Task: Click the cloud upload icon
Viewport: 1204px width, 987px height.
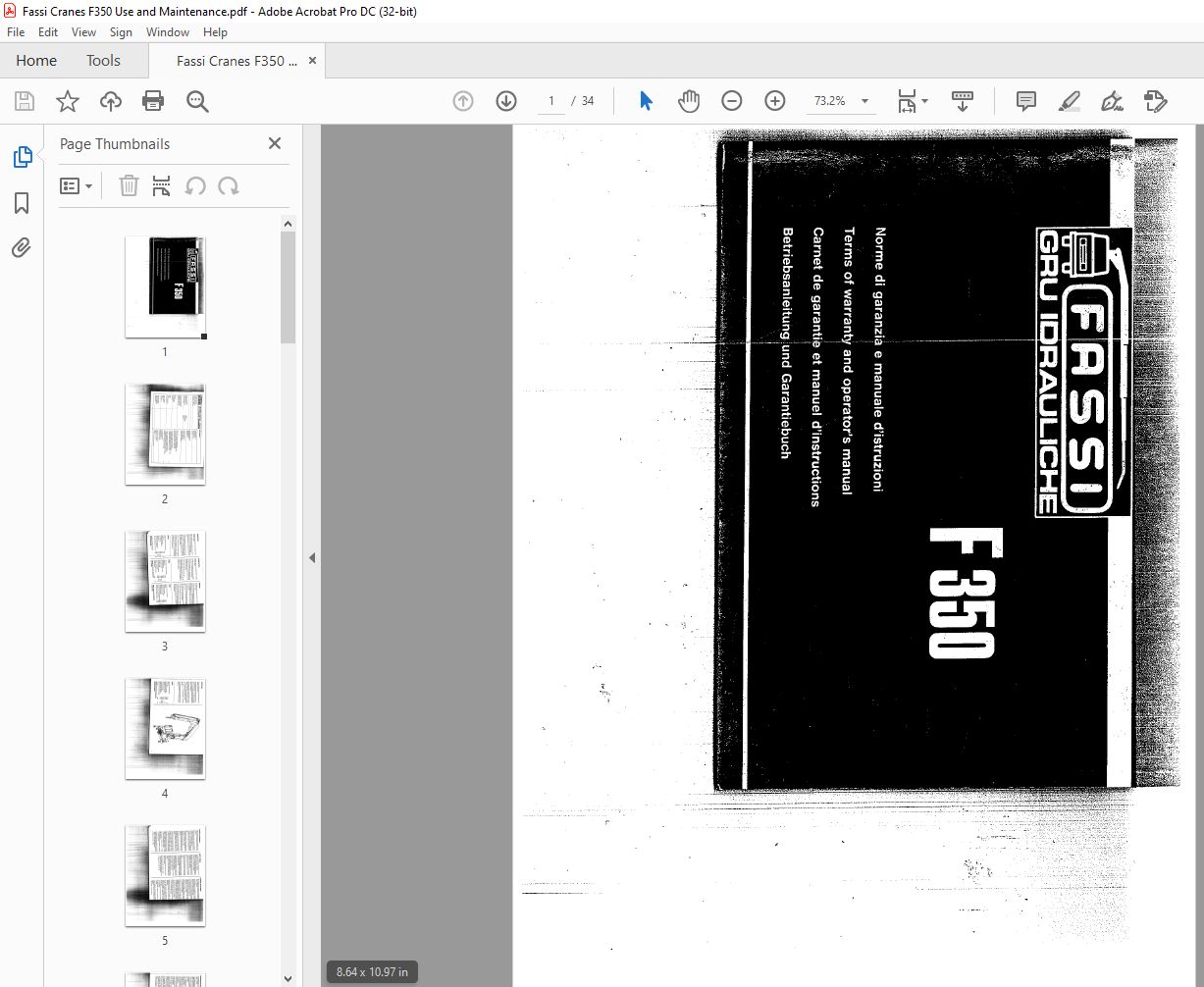Action: click(111, 101)
